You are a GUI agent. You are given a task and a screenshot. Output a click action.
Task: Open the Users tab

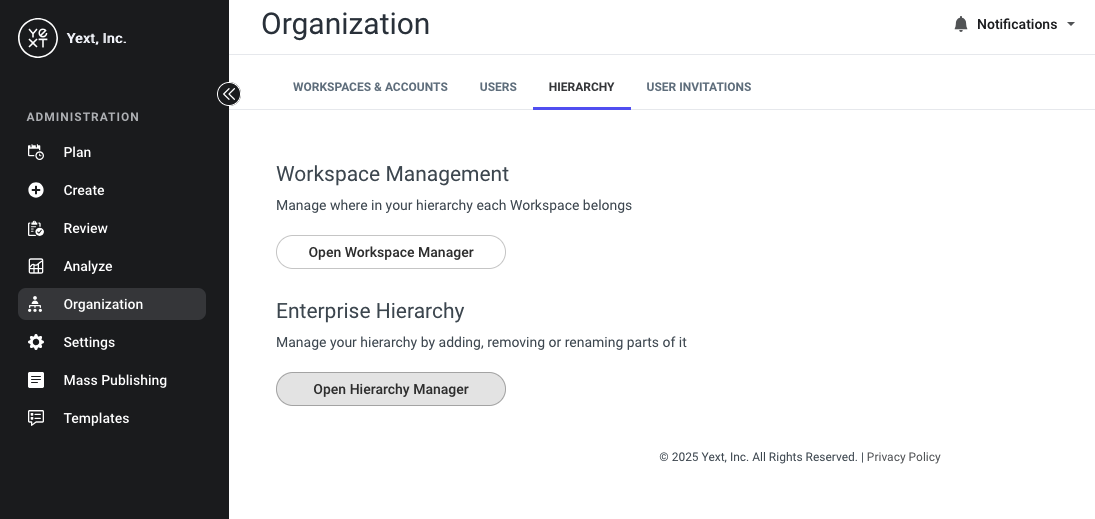[498, 87]
